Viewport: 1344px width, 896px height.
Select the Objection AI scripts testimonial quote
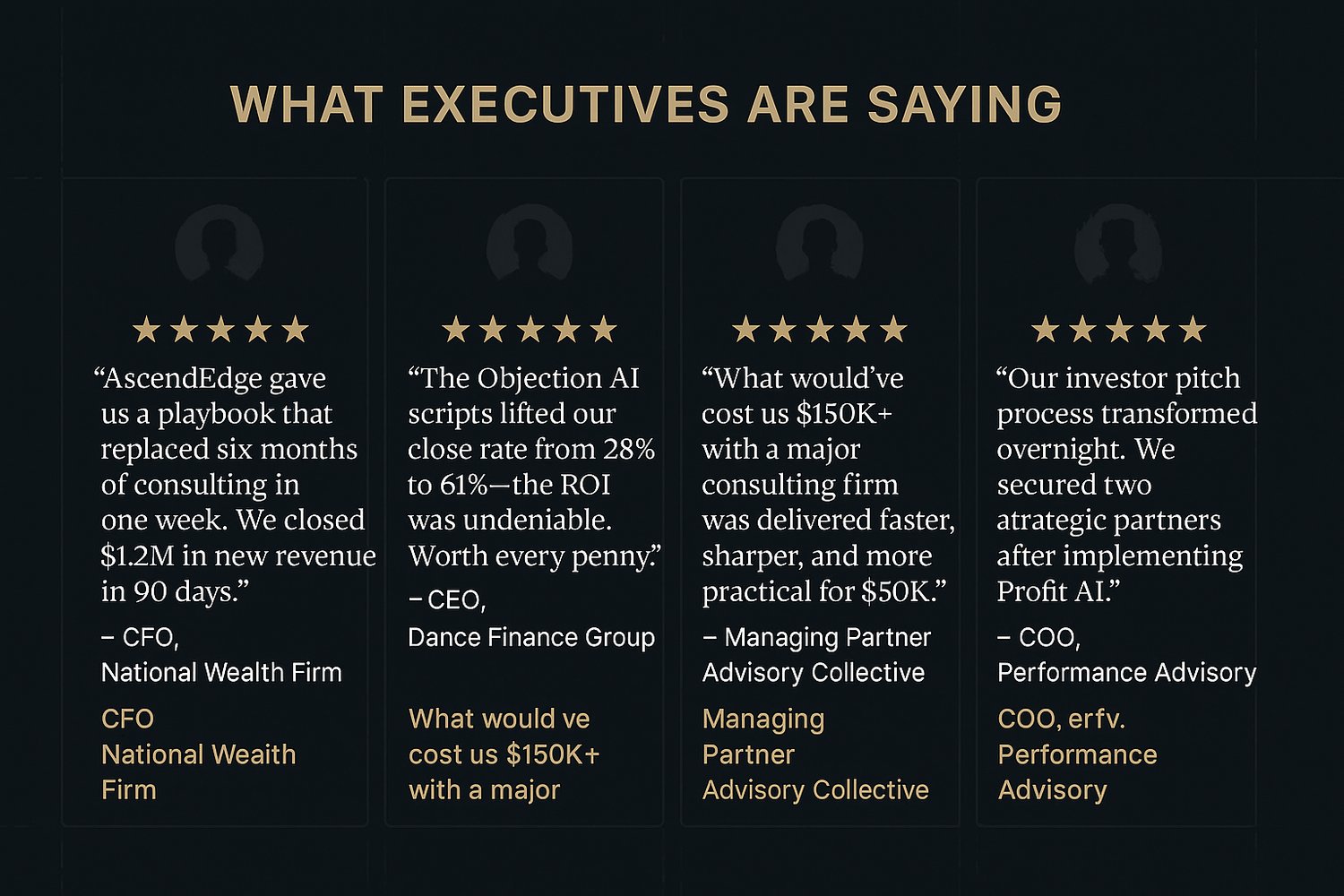[x=530, y=467]
